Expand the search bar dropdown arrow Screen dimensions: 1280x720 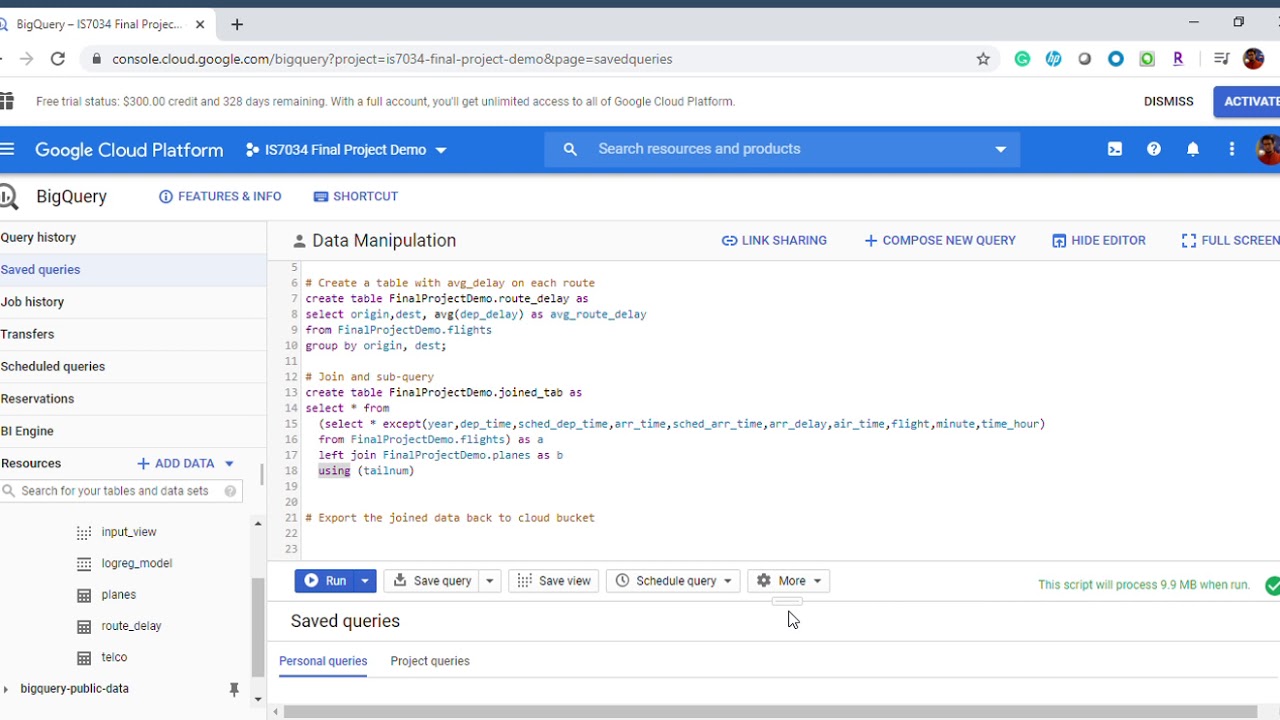click(x=1000, y=150)
